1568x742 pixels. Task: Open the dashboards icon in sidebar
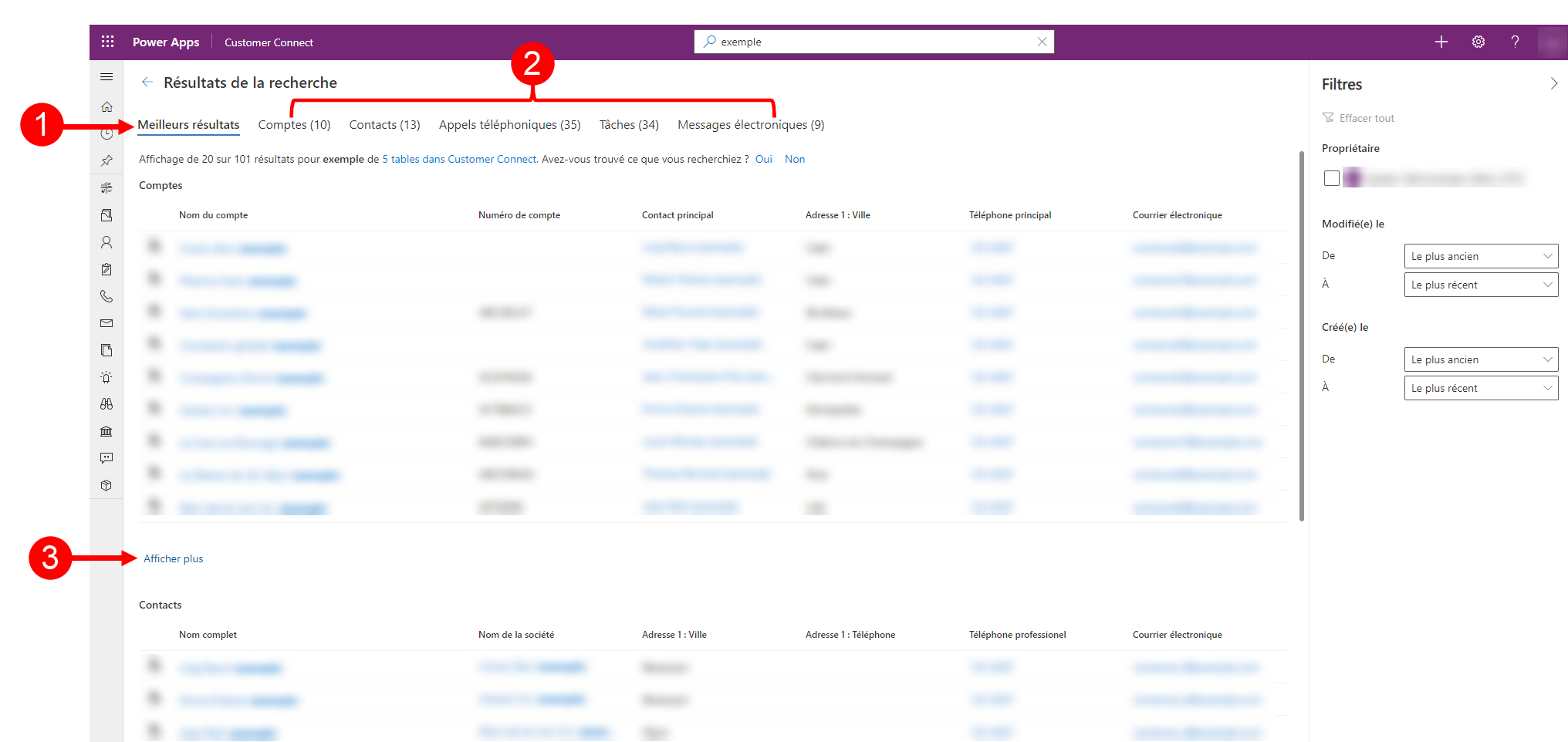tap(106, 187)
